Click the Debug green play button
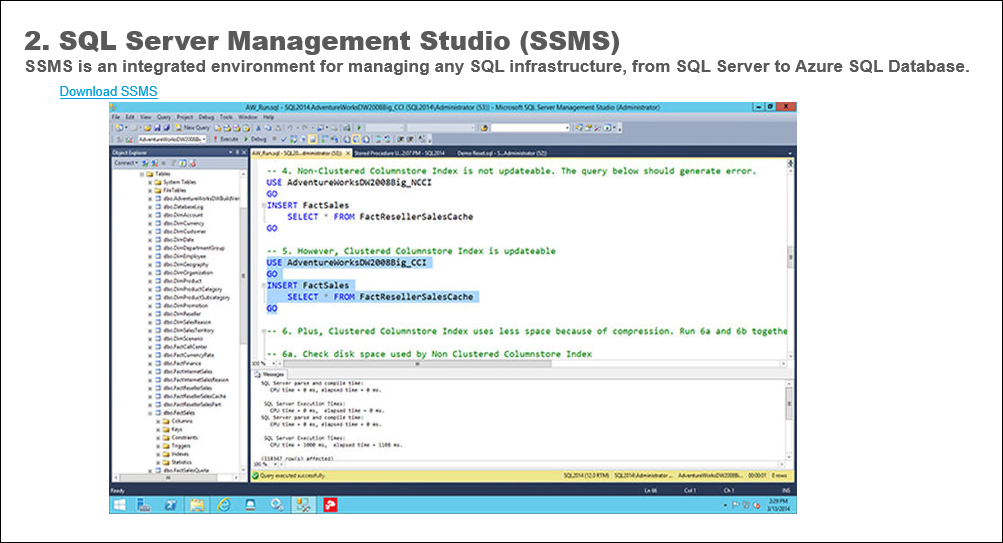Screen dimensions: 1003x543 click(x=255, y=139)
